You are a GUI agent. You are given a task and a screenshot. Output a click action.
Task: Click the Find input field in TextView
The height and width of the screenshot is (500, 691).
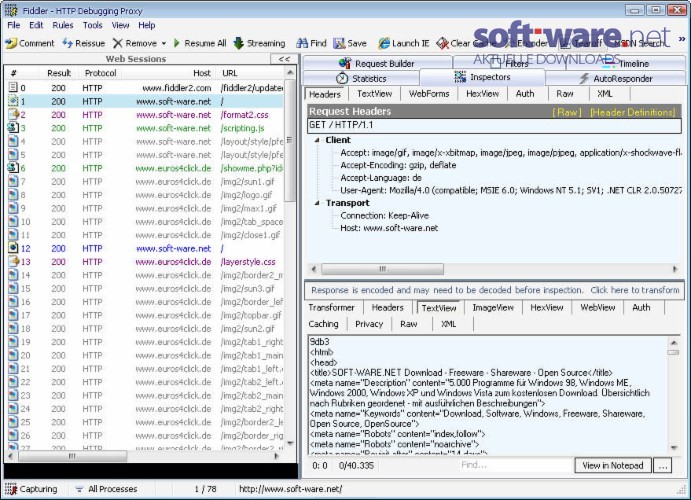(515, 465)
